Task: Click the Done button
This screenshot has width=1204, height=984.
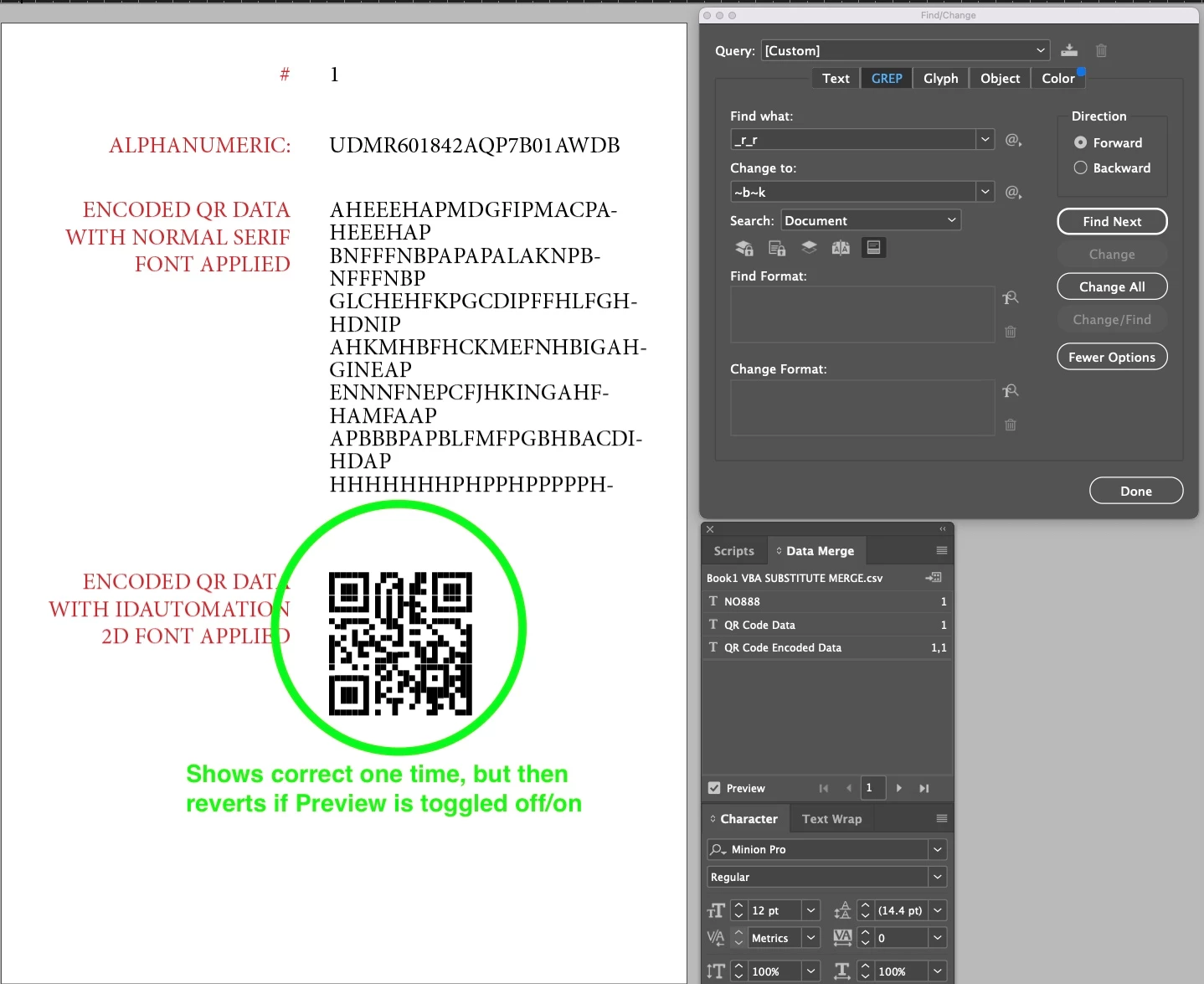Action: click(1136, 491)
